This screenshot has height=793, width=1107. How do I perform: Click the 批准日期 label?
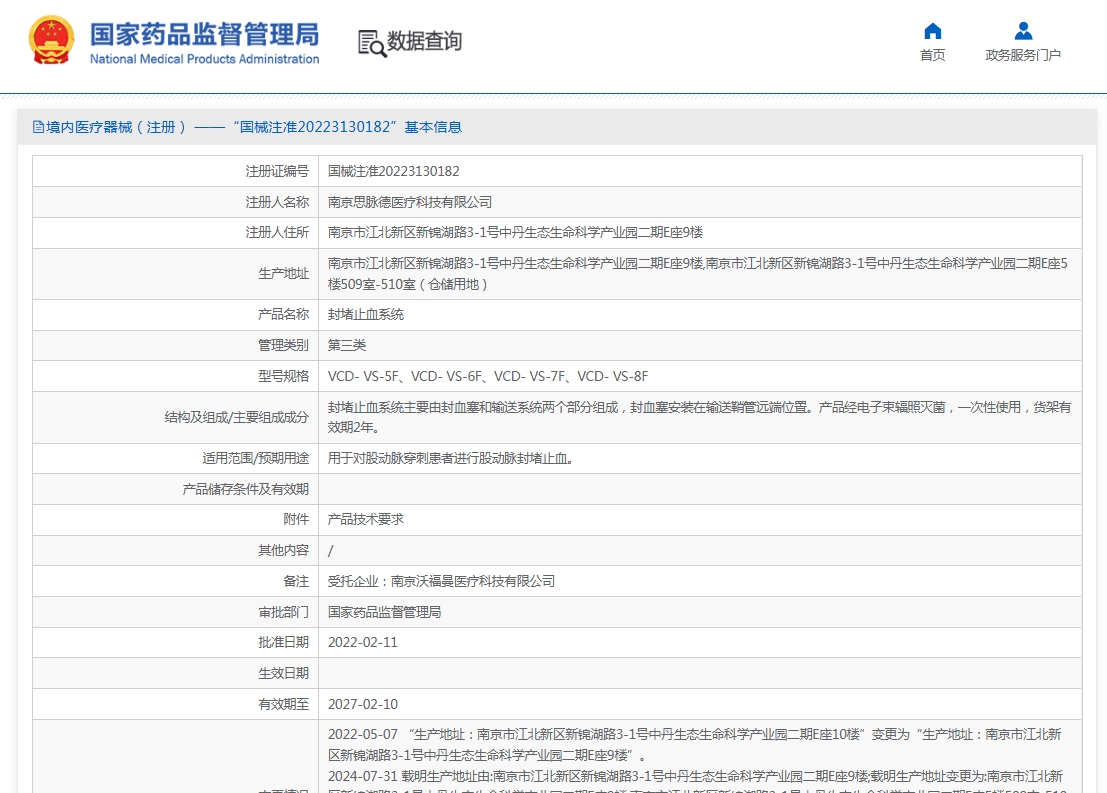coord(283,642)
